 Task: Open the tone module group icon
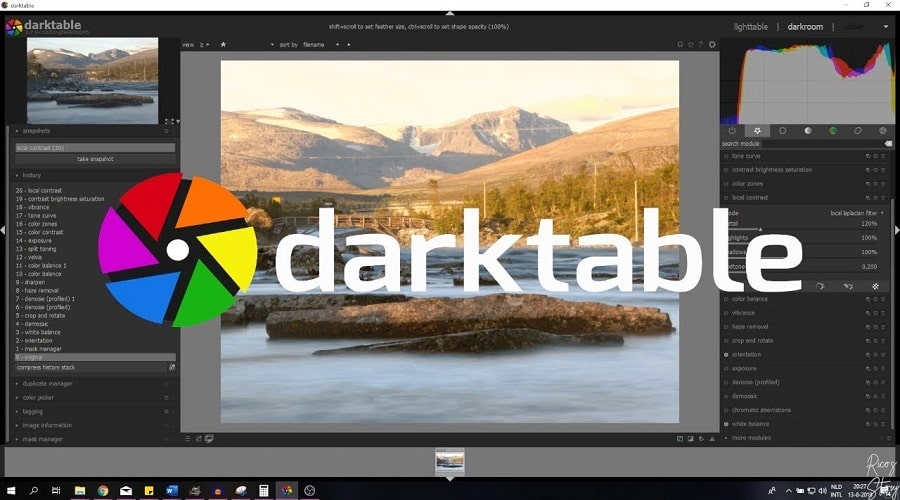pyautogui.click(x=808, y=131)
